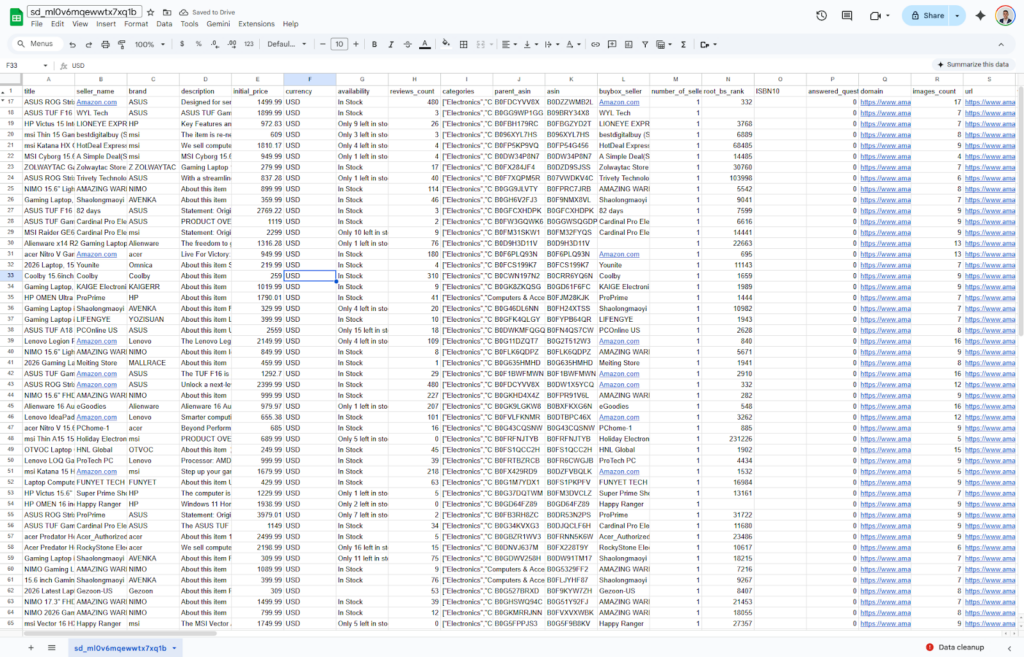The image size is (1024, 657).
Task: Open Google account avatar
Action: coord(1005,16)
